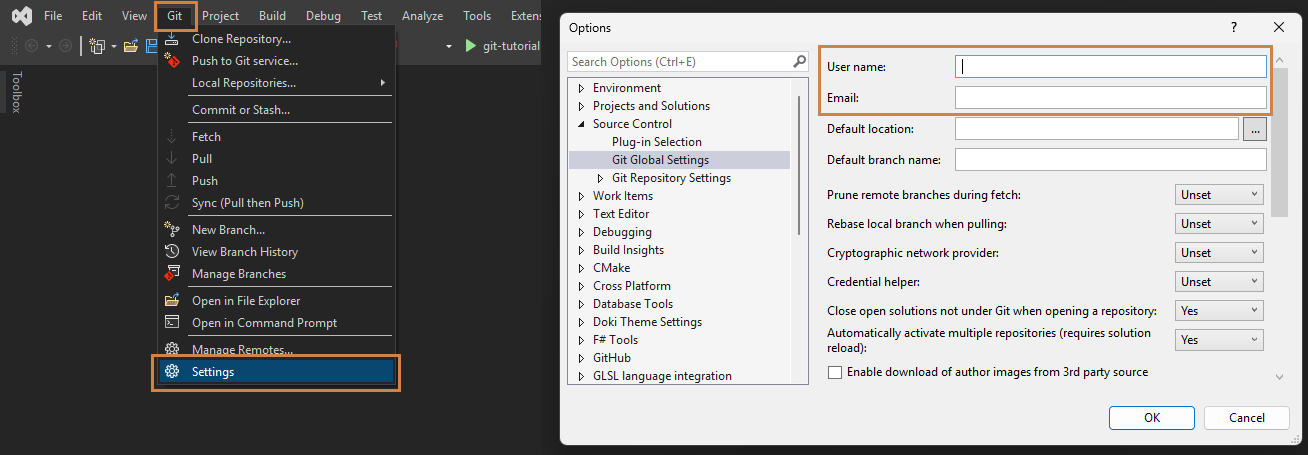Click the OK button
Screen dimensions: 1308x455
(x=1152, y=418)
